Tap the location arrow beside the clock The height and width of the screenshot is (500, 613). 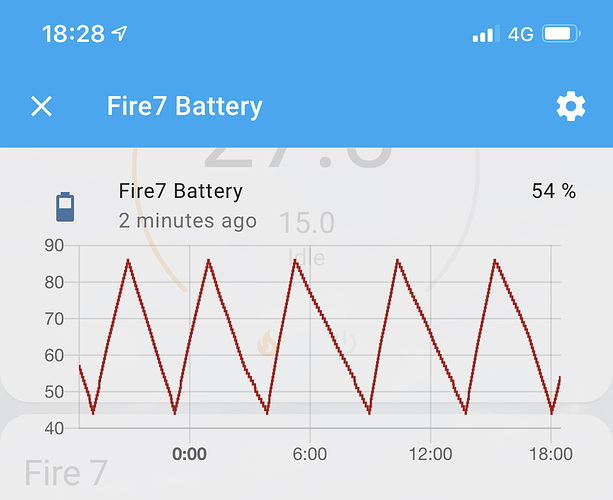[120, 33]
